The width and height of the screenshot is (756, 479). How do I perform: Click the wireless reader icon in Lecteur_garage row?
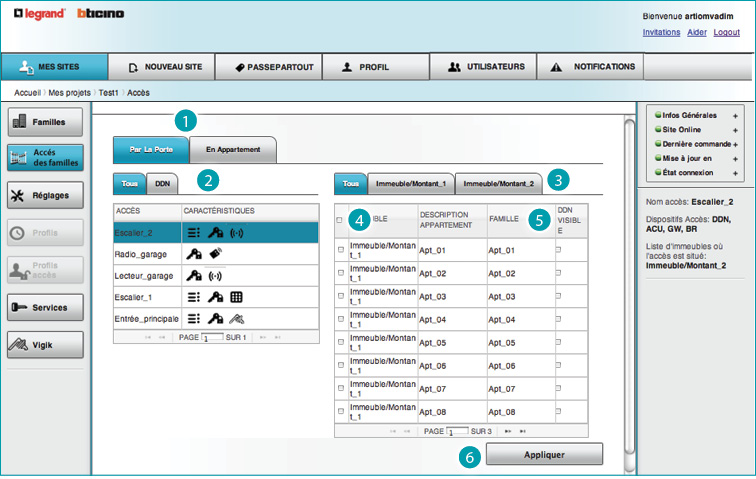point(215,275)
